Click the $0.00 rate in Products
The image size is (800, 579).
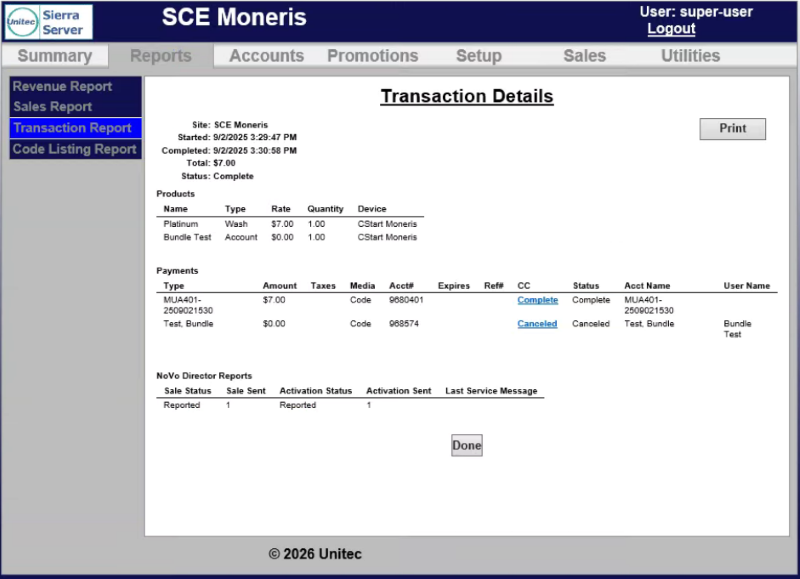[x=282, y=237]
